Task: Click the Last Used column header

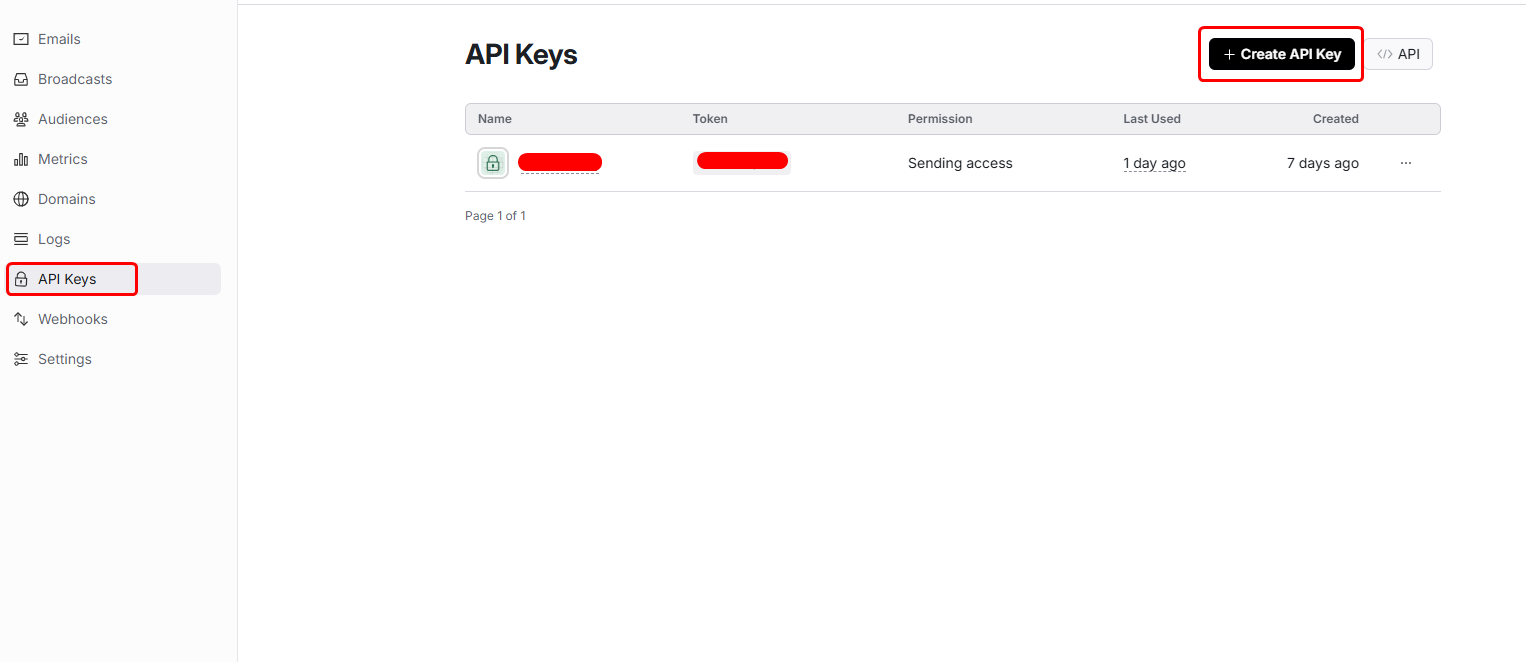Action: click(1151, 119)
